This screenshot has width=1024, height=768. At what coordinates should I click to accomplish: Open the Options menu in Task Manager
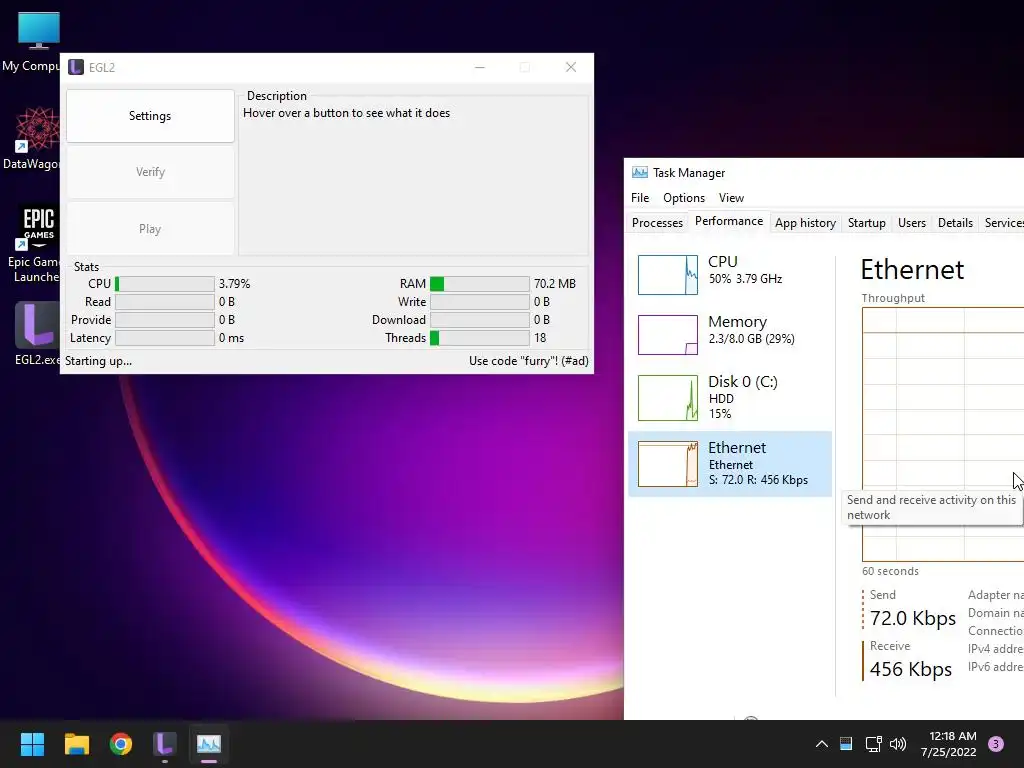point(684,198)
